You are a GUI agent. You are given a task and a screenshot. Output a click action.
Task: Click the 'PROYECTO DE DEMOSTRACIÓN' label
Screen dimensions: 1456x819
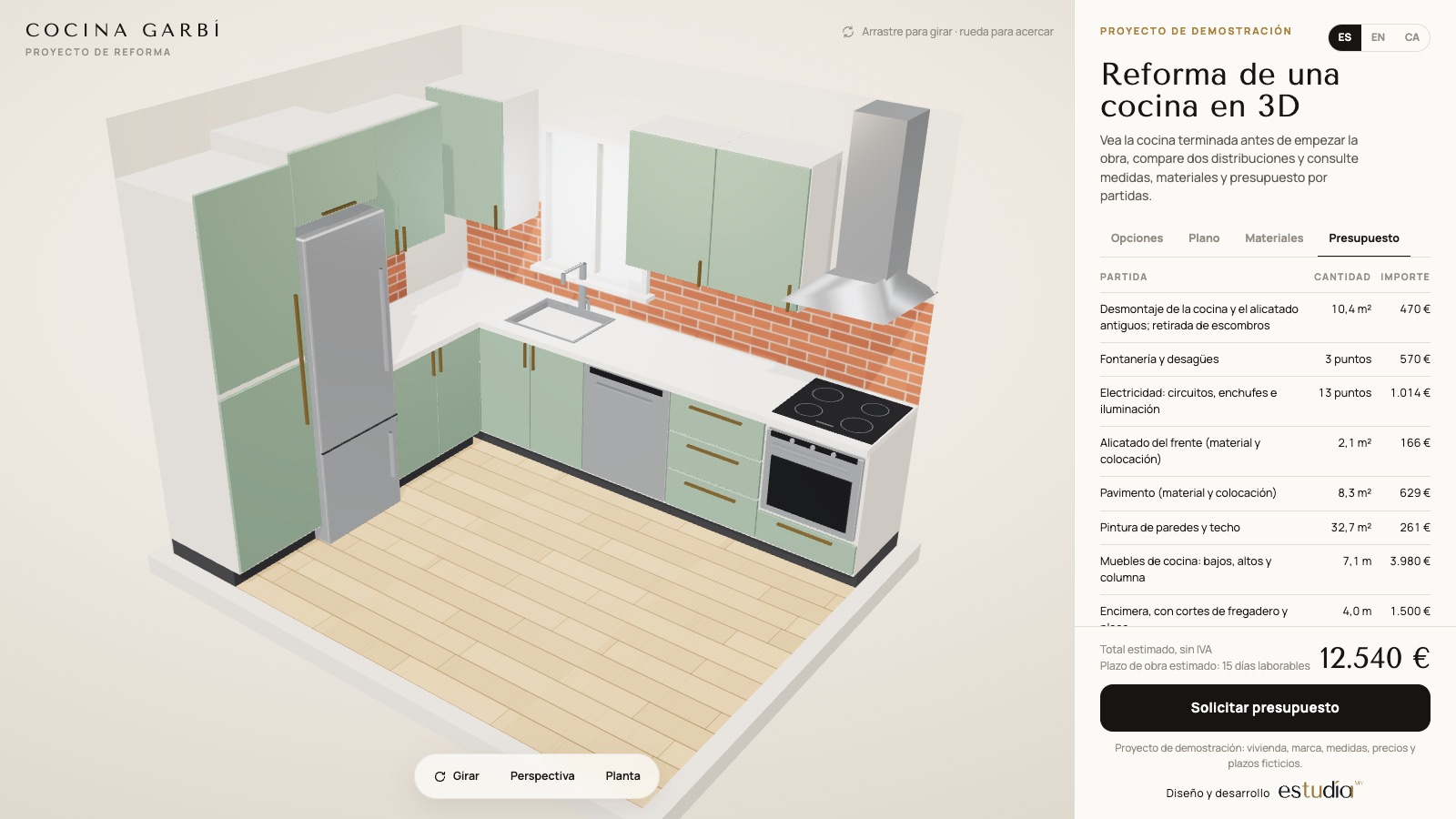(x=1196, y=31)
